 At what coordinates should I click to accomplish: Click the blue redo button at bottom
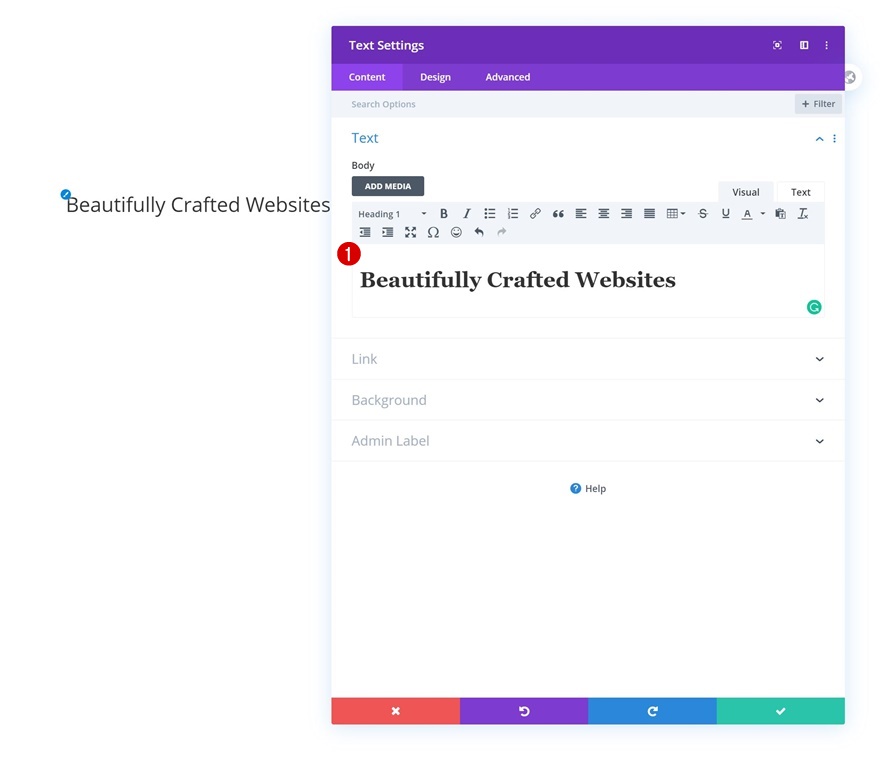pos(652,711)
